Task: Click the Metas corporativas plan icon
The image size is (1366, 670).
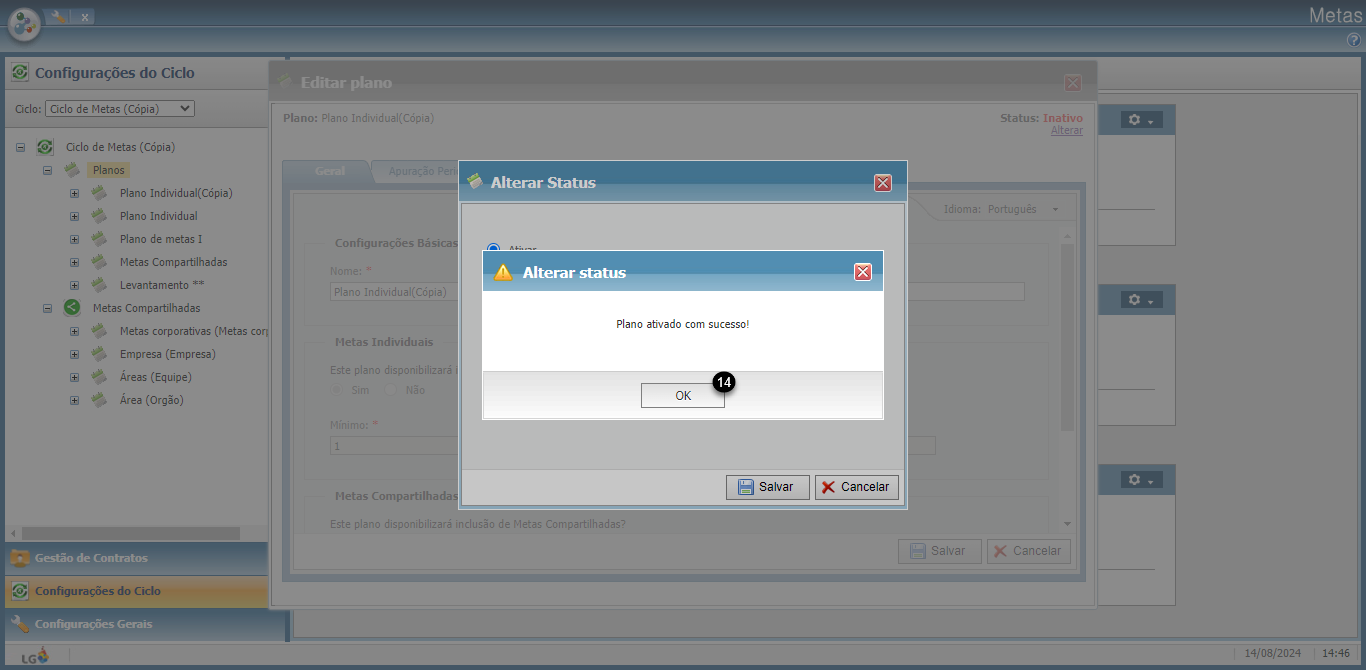Action: point(99,331)
